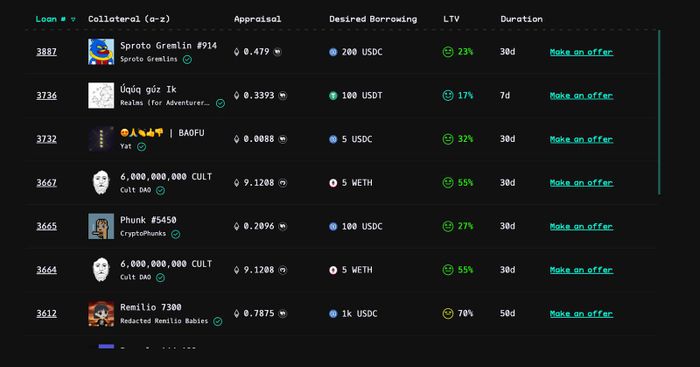Sort loans using the Loan # arrow
The image size is (700, 367).
click(x=73, y=19)
